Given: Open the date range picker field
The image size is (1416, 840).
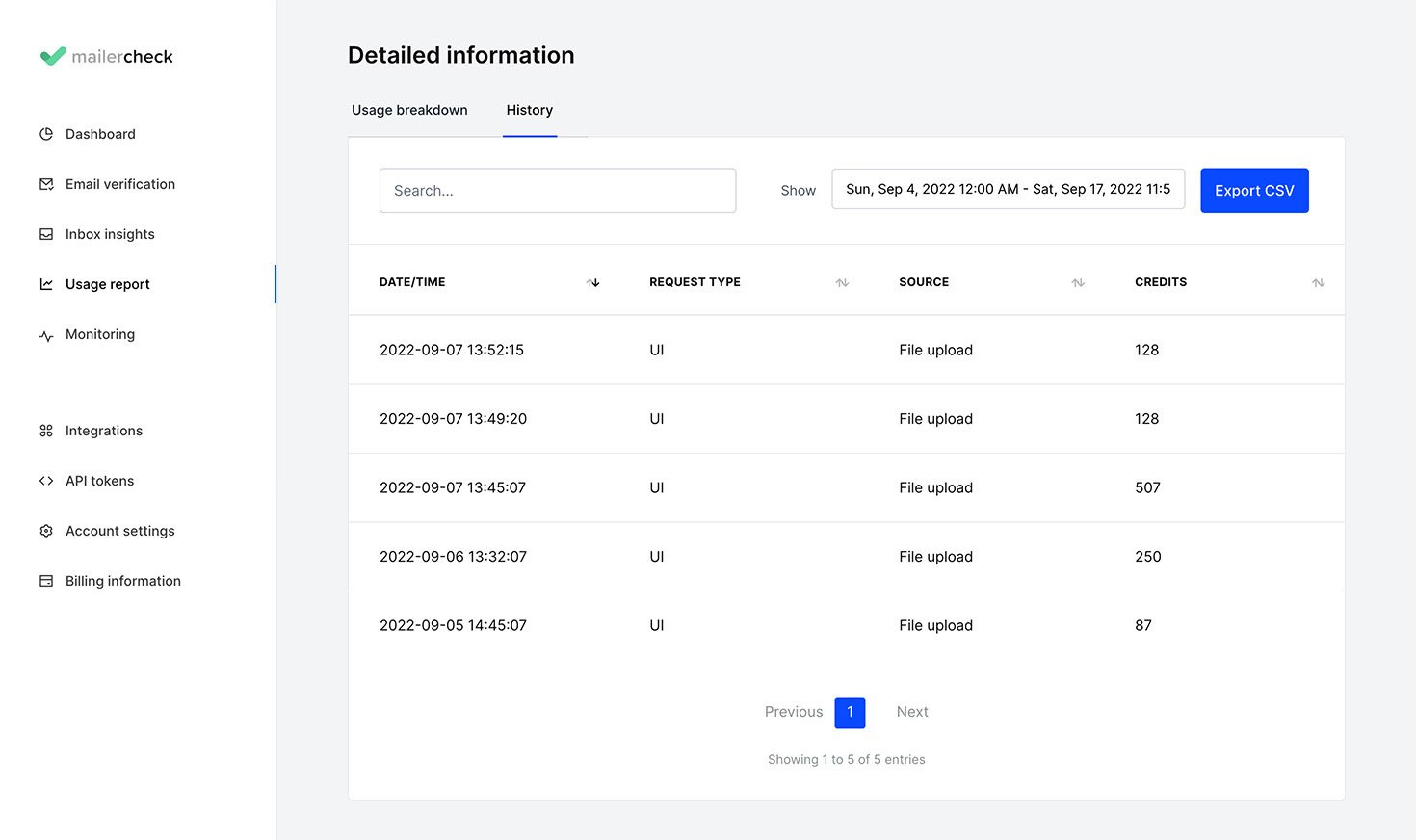Looking at the screenshot, I should click(x=1009, y=190).
